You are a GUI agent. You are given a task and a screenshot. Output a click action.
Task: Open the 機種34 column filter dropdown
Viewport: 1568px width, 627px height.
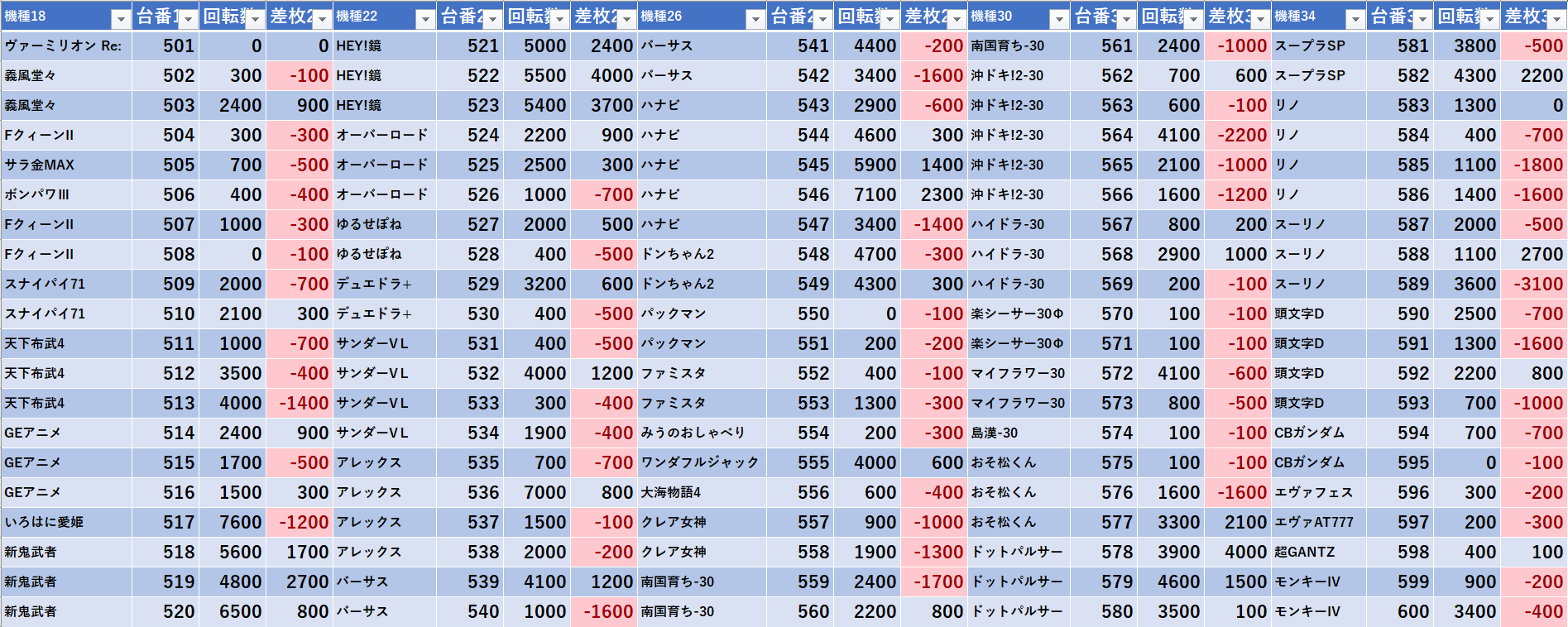point(1355,19)
